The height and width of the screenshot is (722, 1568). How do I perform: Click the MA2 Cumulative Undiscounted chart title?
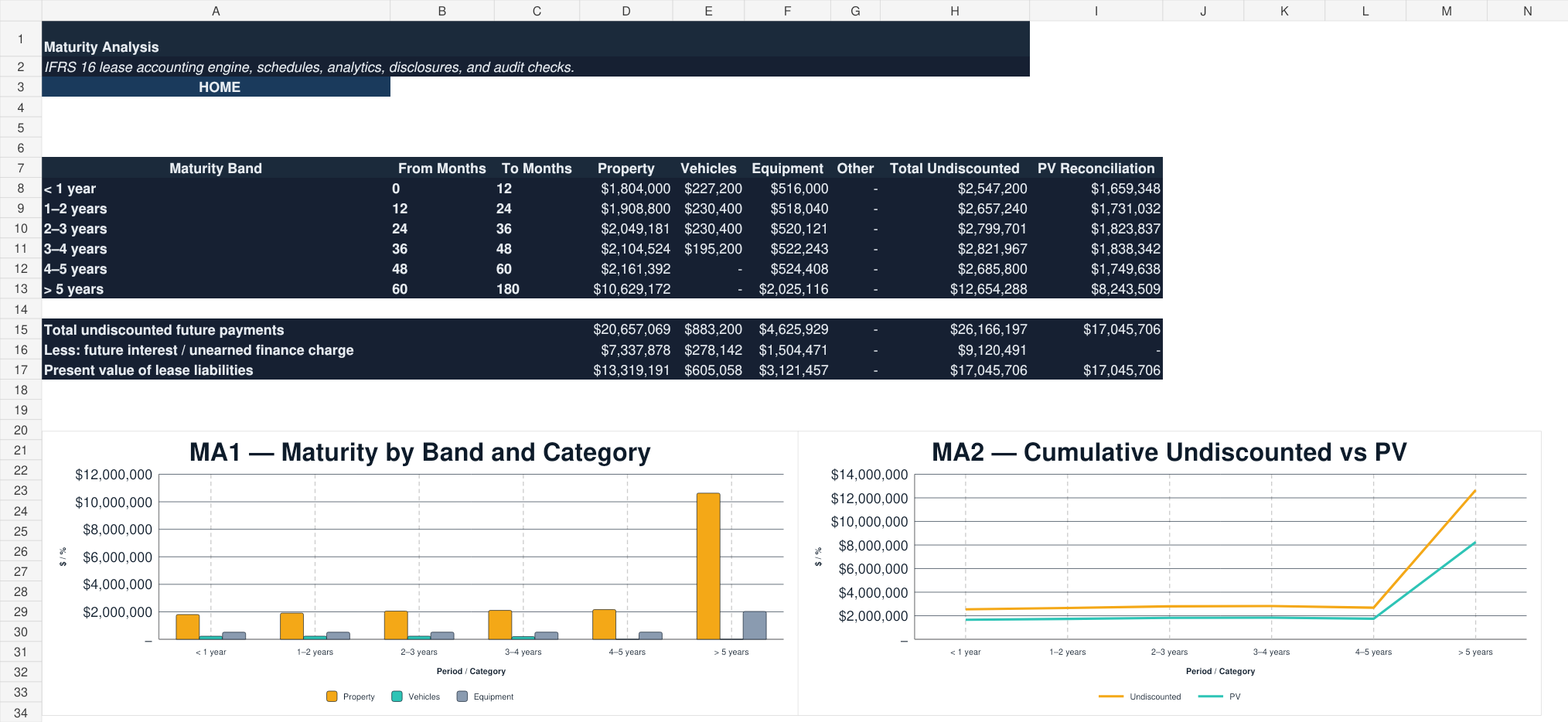point(1169,452)
